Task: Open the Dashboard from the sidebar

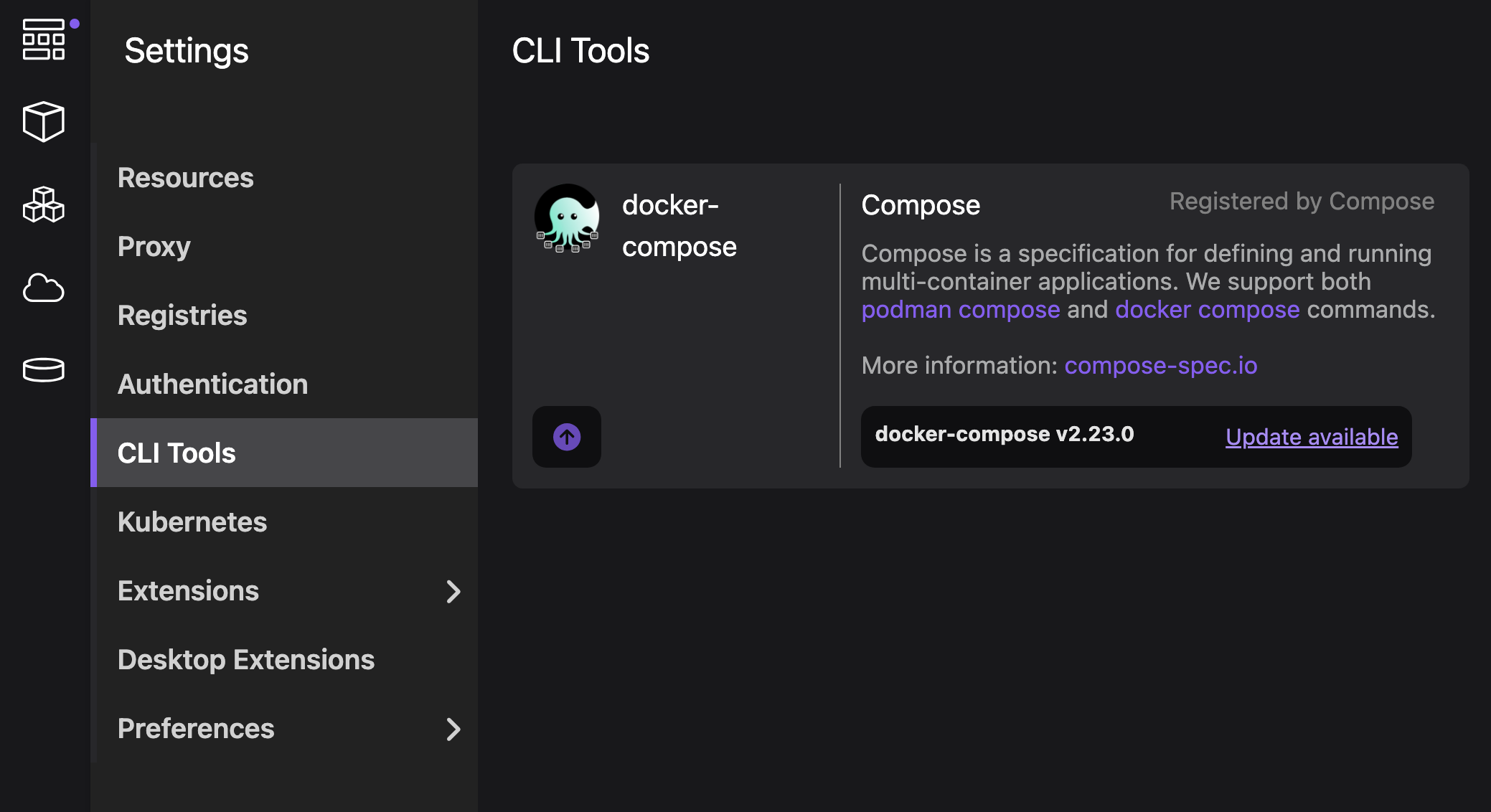Action: coord(43,41)
